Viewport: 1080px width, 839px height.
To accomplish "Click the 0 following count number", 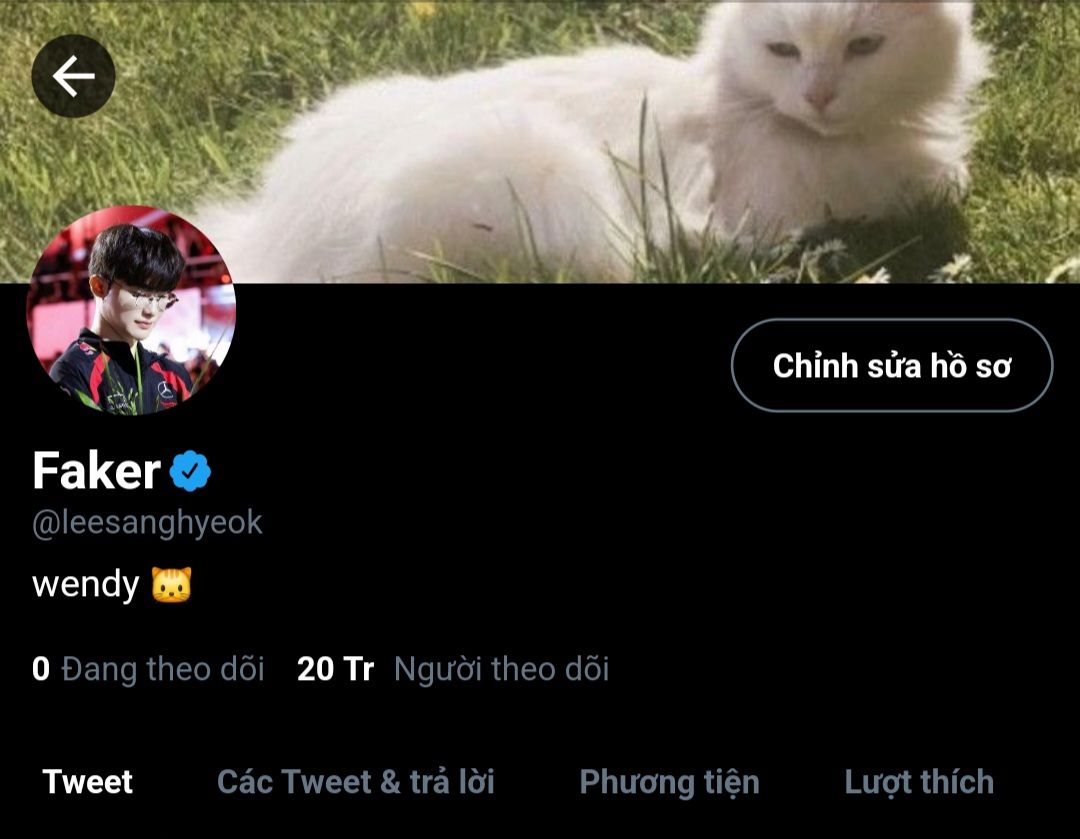I will coord(41,669).
